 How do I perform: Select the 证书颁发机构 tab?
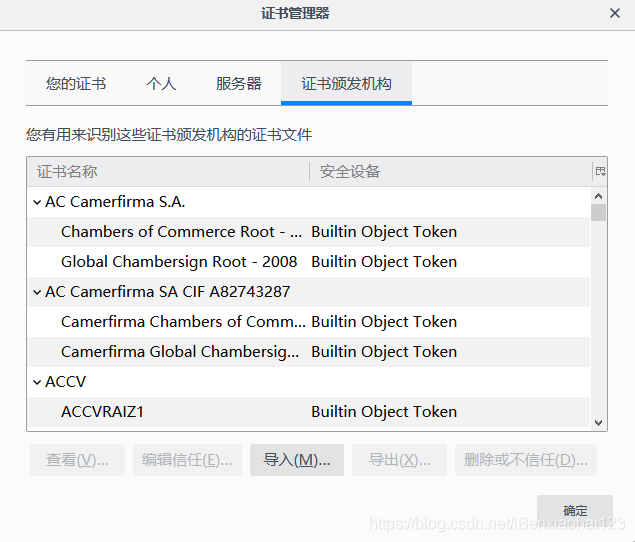click(346, 83)
